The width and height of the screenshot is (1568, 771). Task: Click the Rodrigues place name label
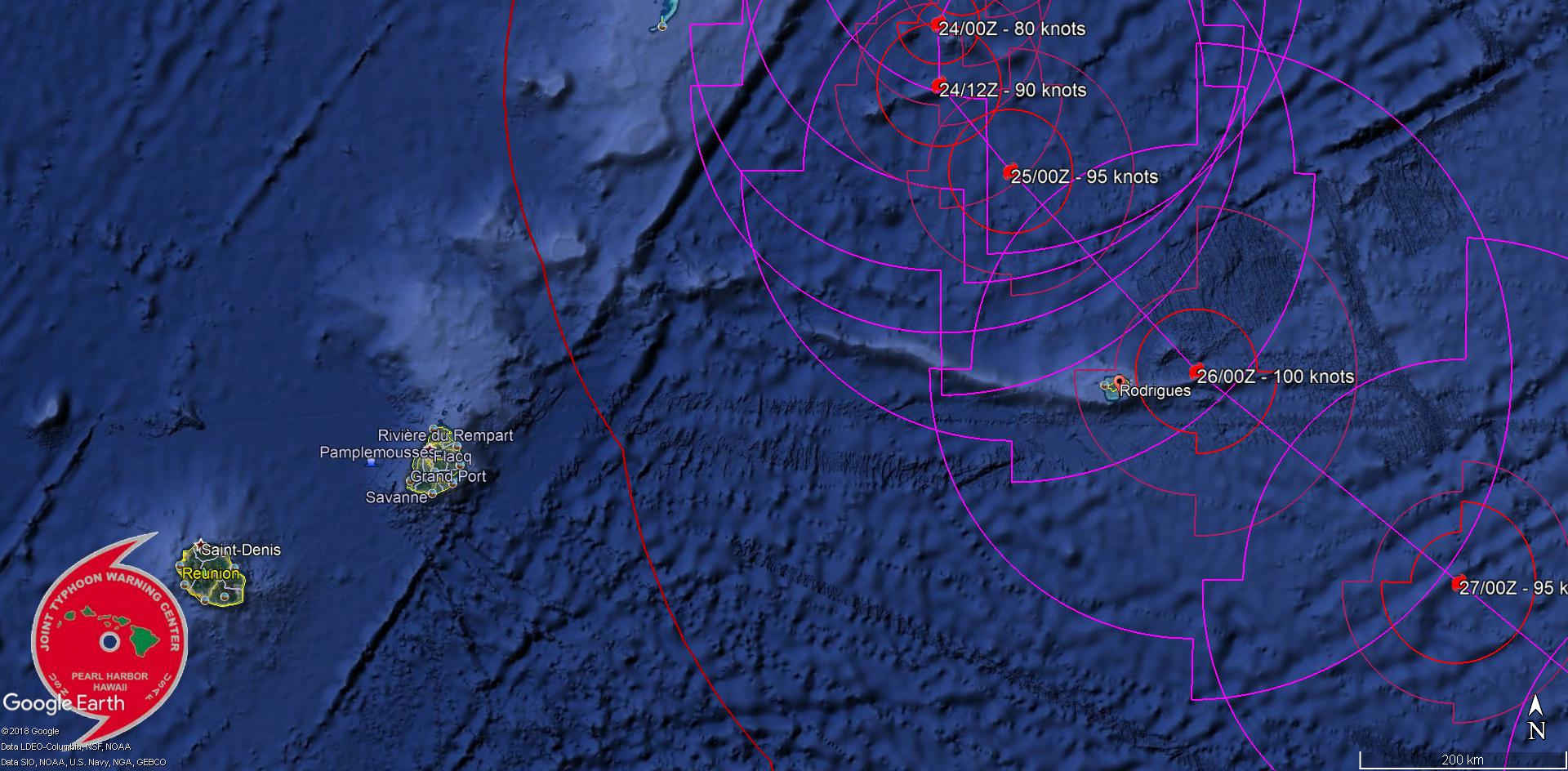(1155, 390)
